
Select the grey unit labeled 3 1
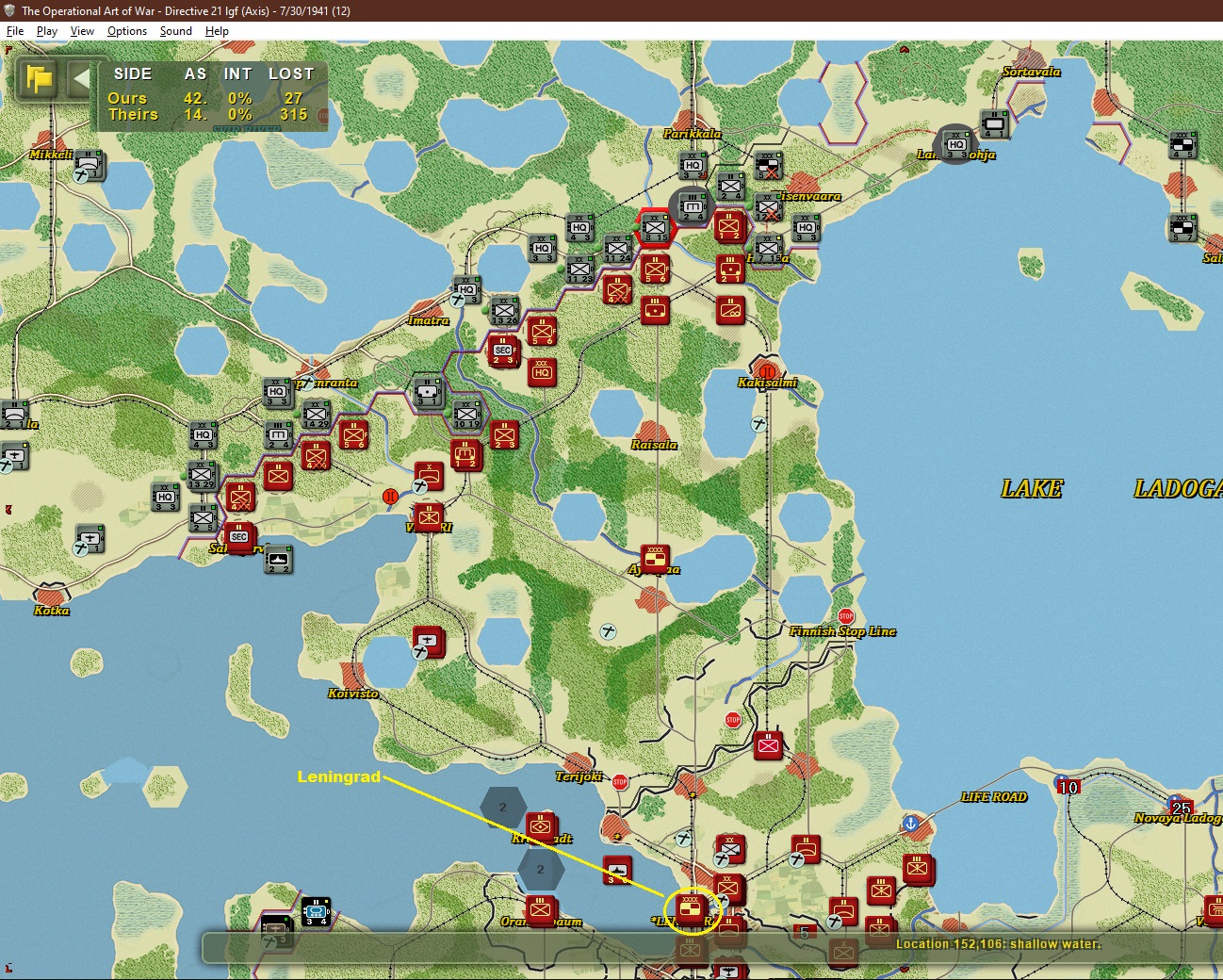tap(429, 391)
